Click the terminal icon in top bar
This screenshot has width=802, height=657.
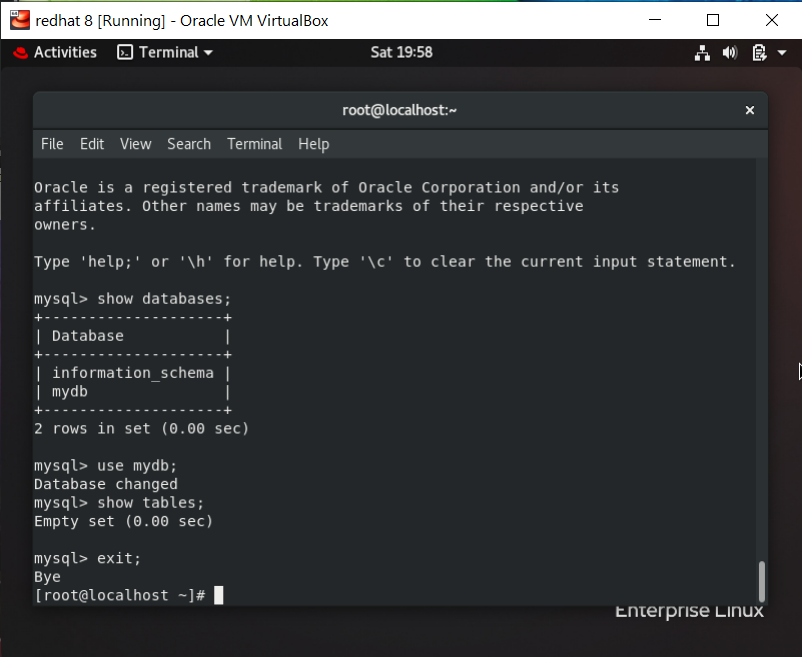125,52
